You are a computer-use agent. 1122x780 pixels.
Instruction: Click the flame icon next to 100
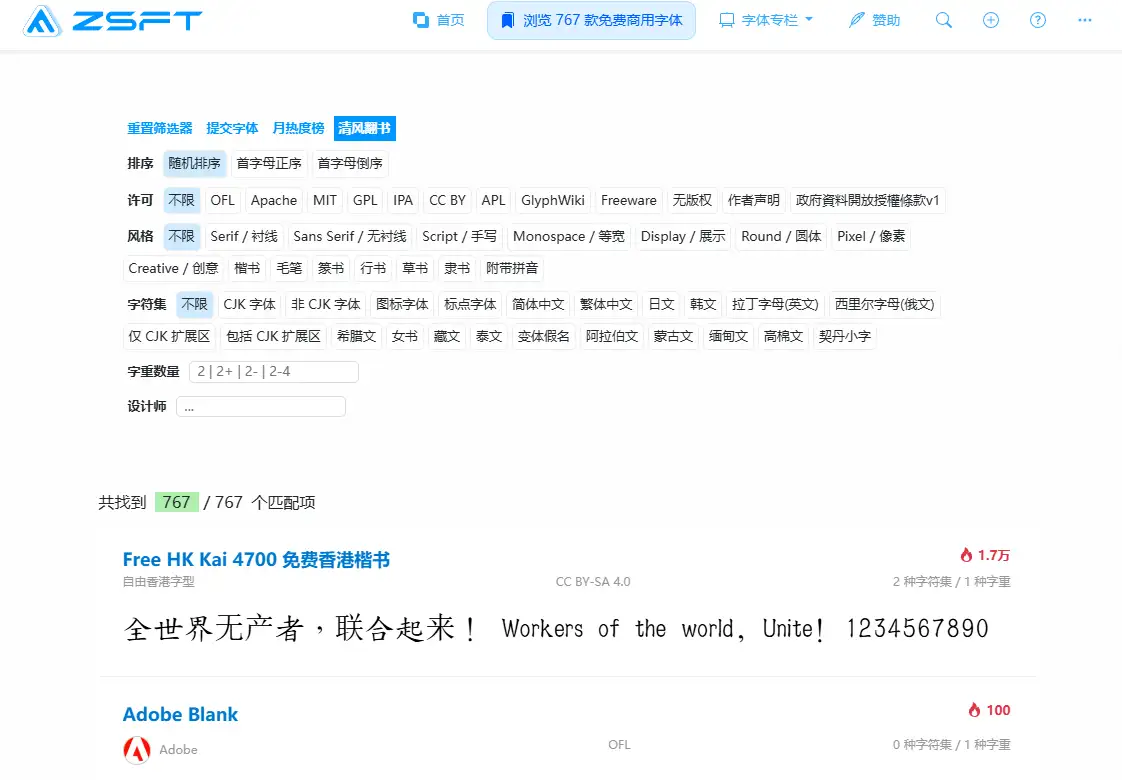[x=974, y=710]
